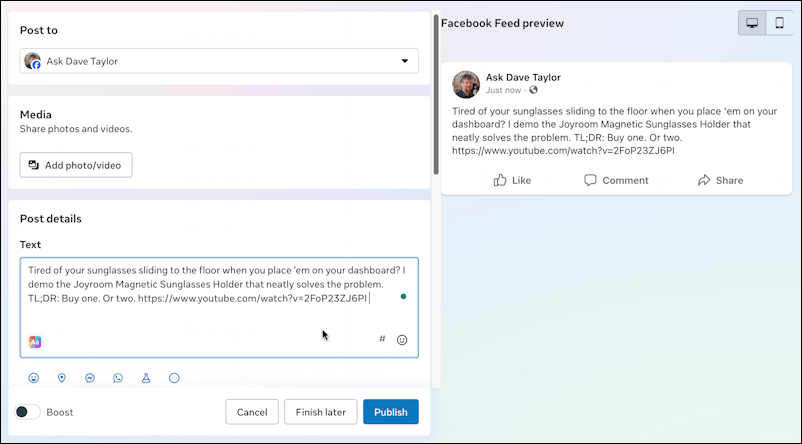Click the globe public audience icon
The width and height of the screenshot is (802, 444).
(533, 90)
